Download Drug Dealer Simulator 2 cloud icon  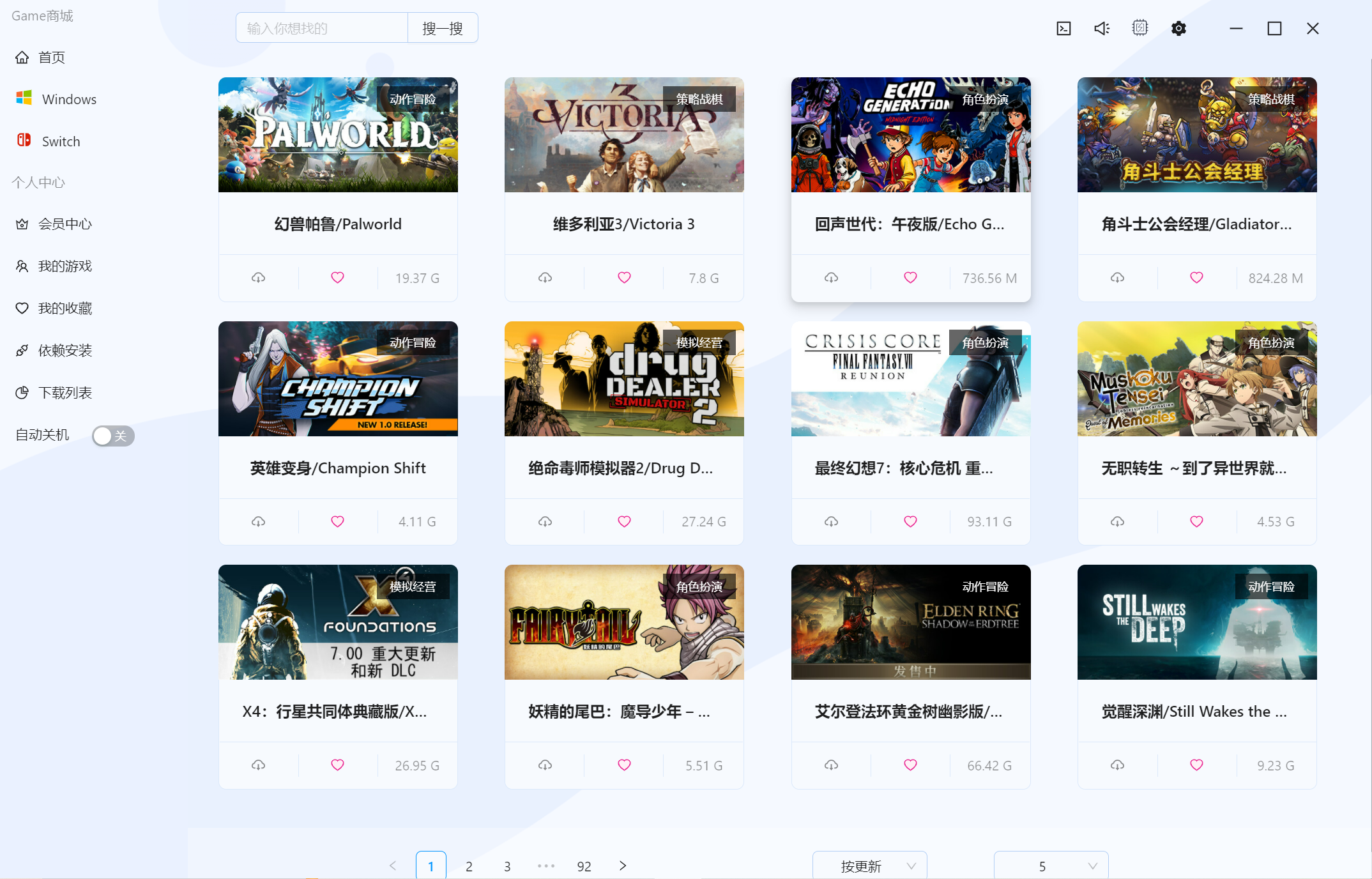pyautogui.click(x=545, y=522)
